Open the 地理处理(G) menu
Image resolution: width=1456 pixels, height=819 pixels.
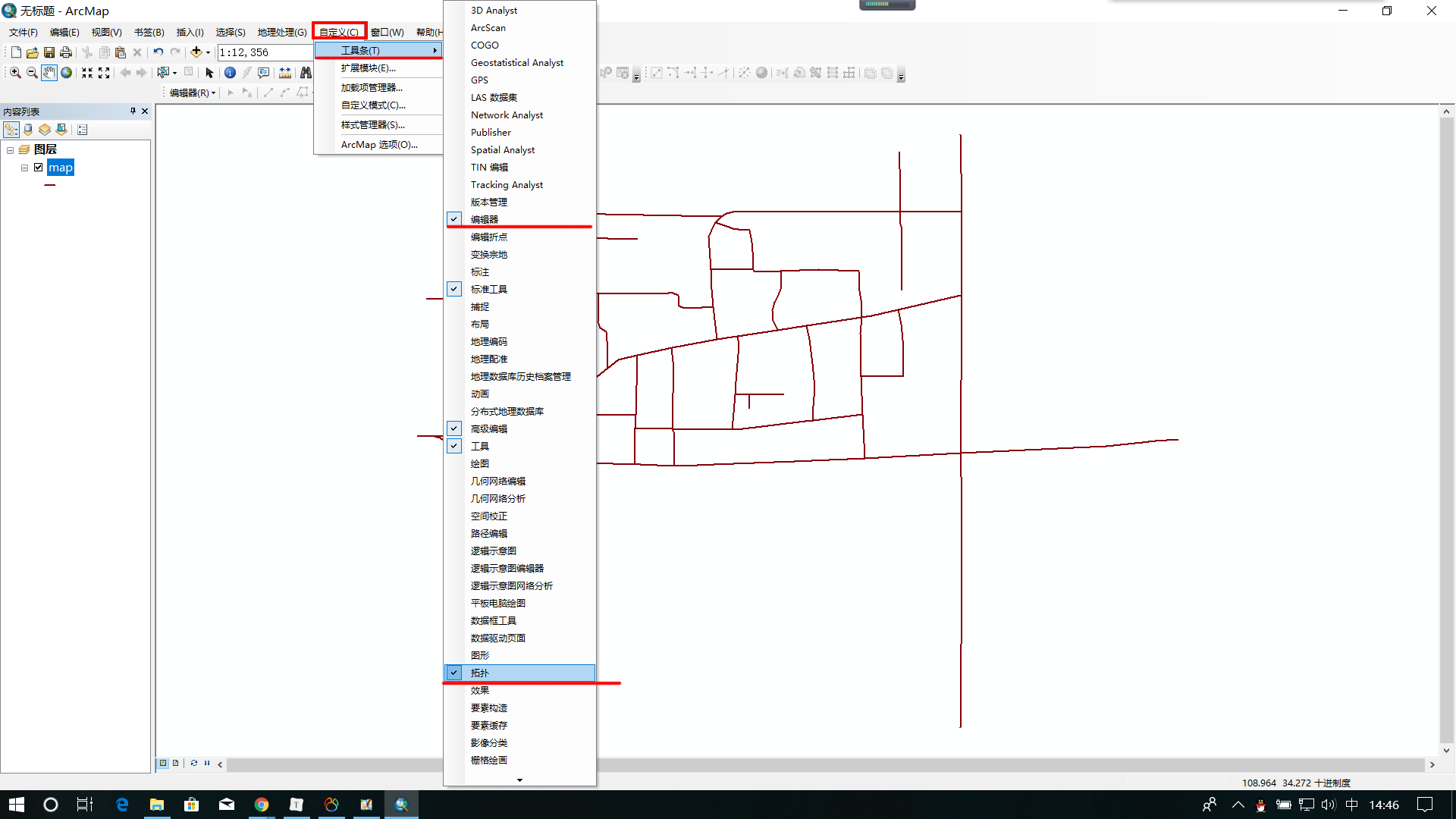click(282, 32)
